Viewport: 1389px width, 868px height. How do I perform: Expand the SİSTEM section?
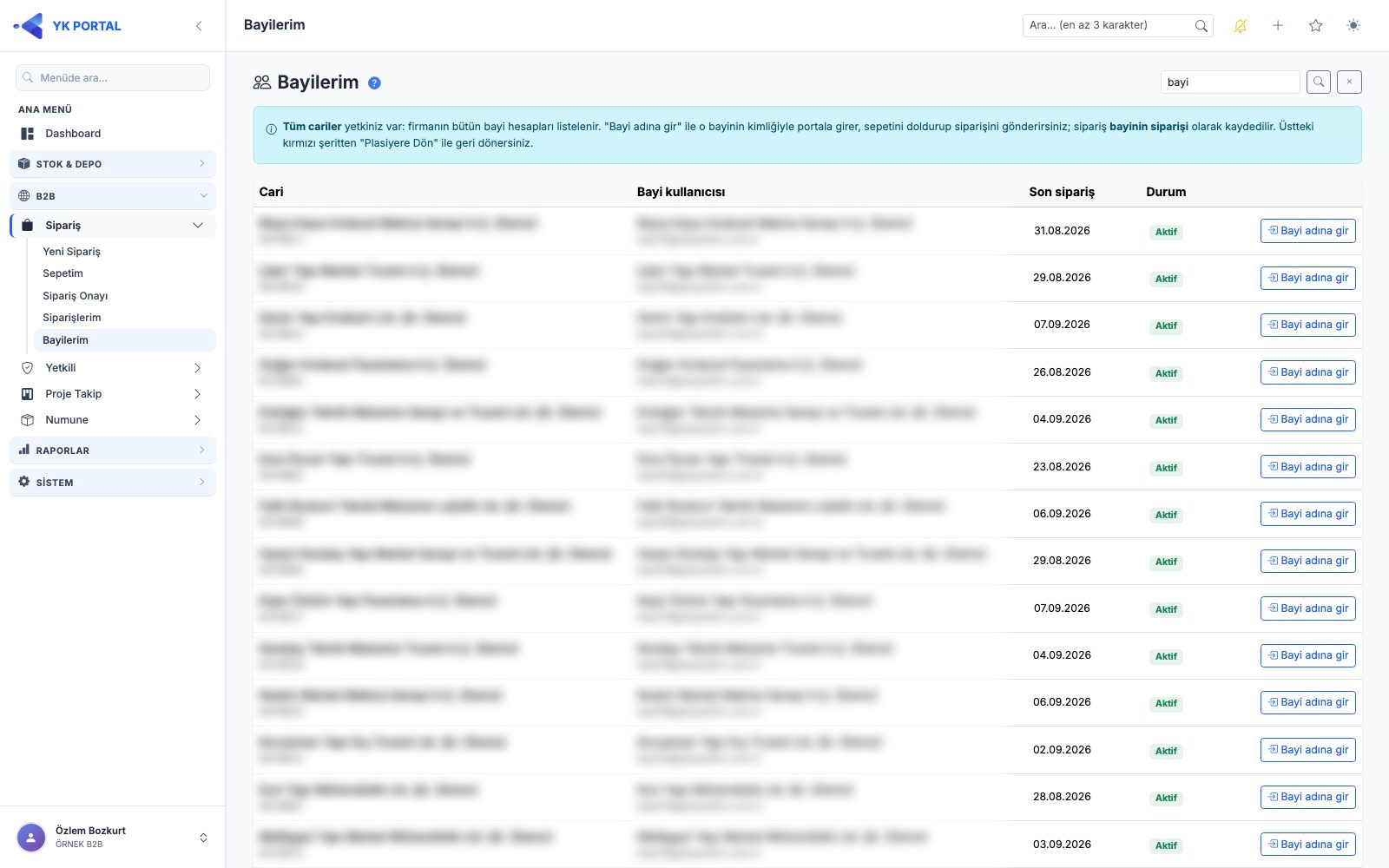tap(113, 483)
